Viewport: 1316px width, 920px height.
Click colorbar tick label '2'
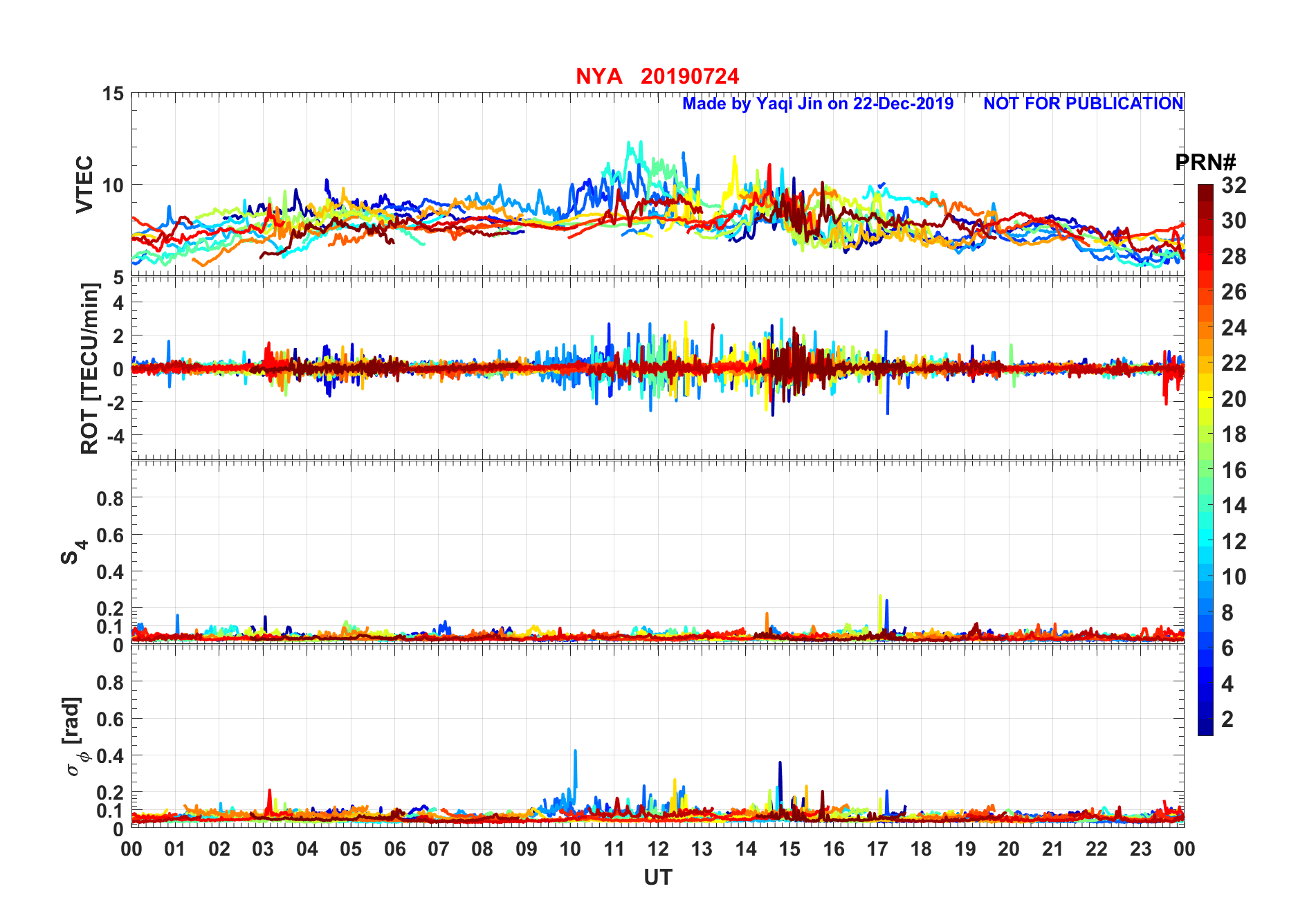point(1227,719)
